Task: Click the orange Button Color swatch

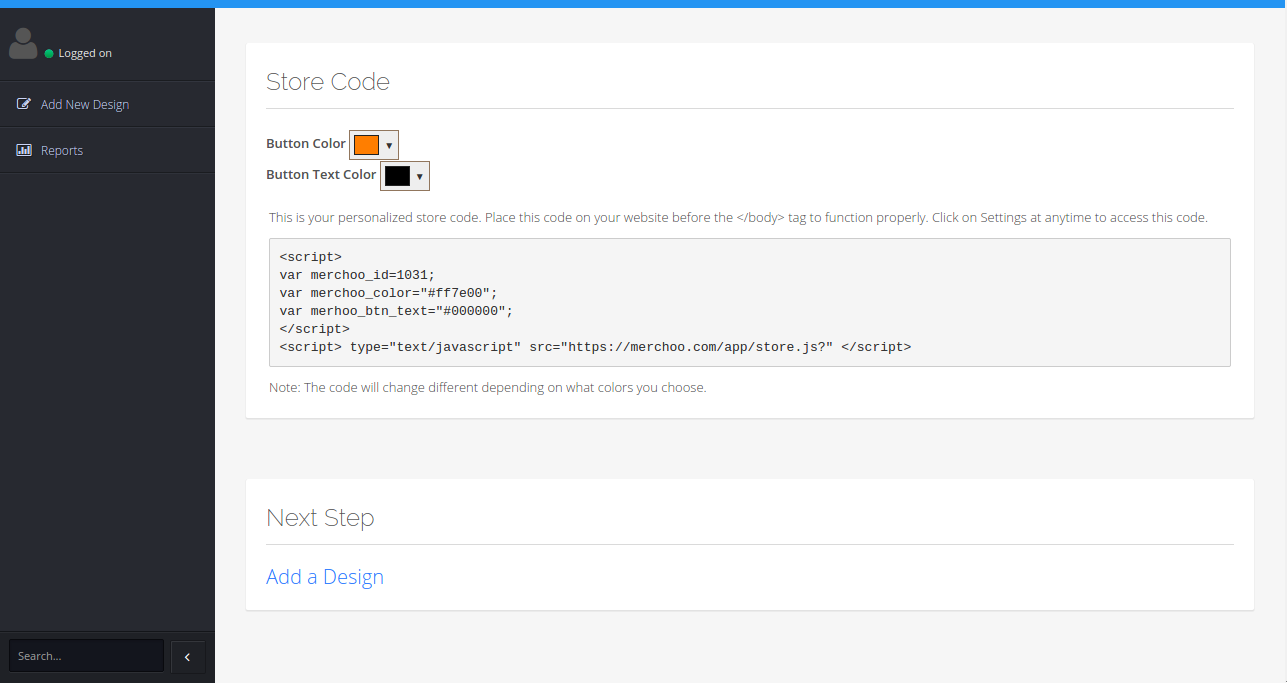Action: [367, 144]
